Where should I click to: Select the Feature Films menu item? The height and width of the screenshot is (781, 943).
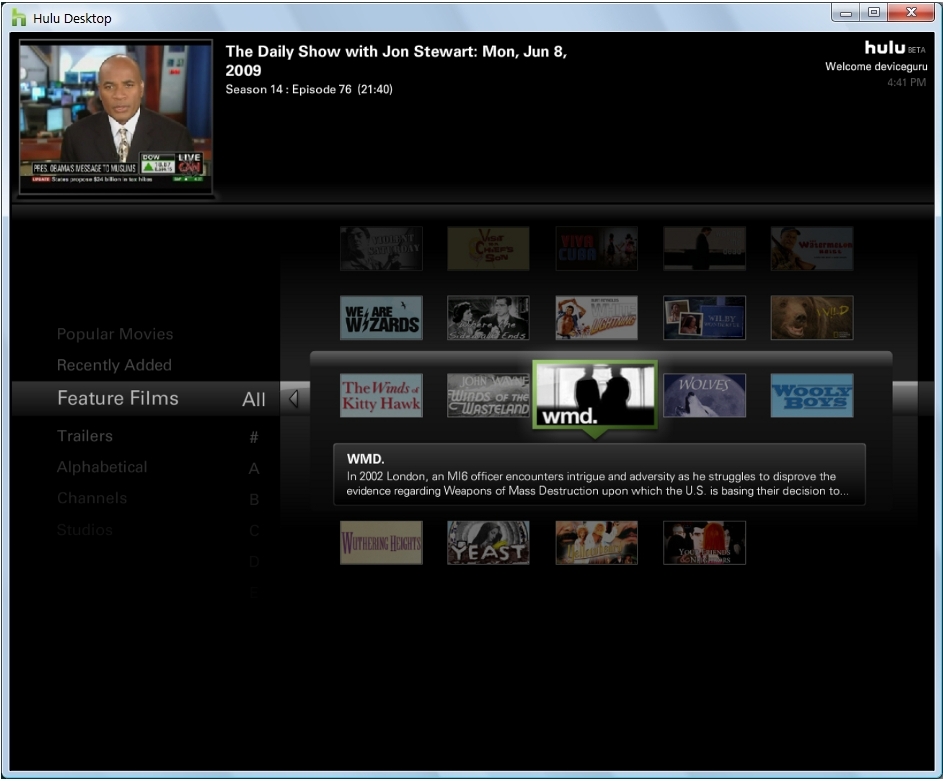[118, 398]
